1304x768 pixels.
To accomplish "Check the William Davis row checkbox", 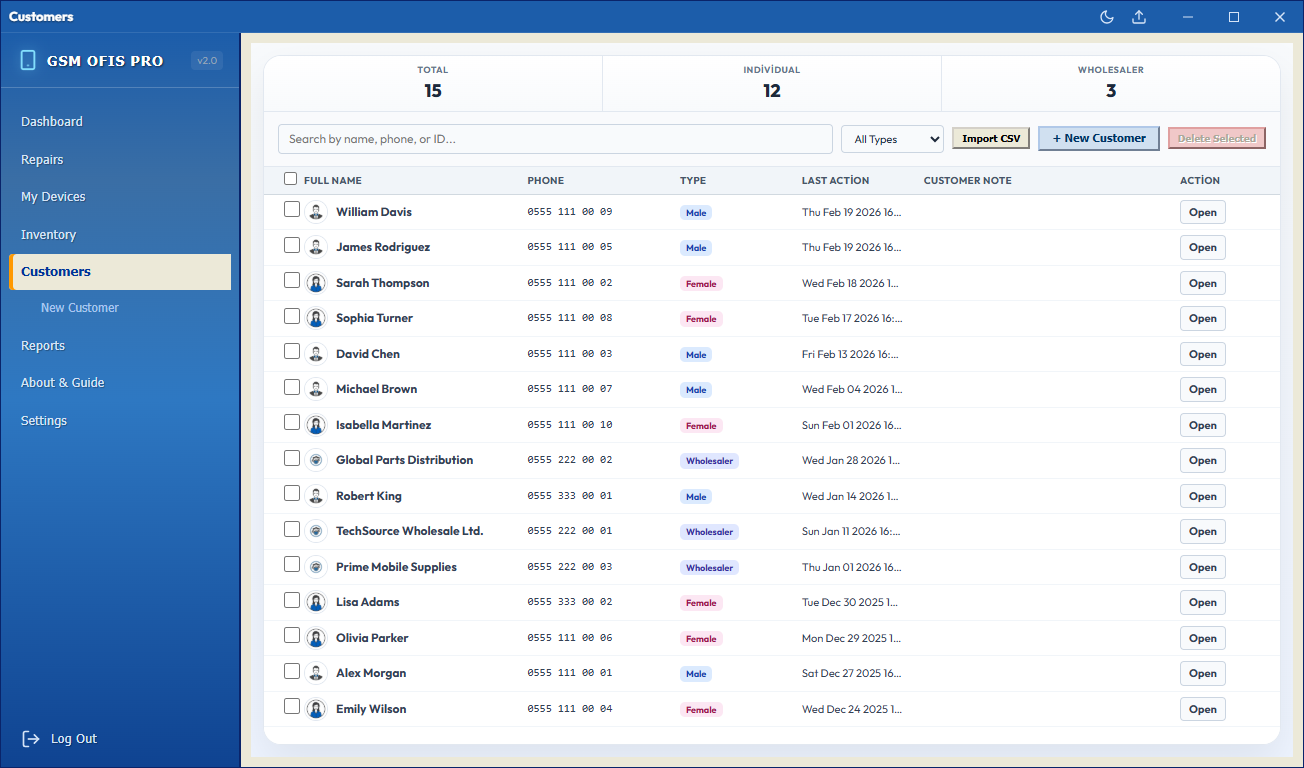I will click(x=292, y=210).
